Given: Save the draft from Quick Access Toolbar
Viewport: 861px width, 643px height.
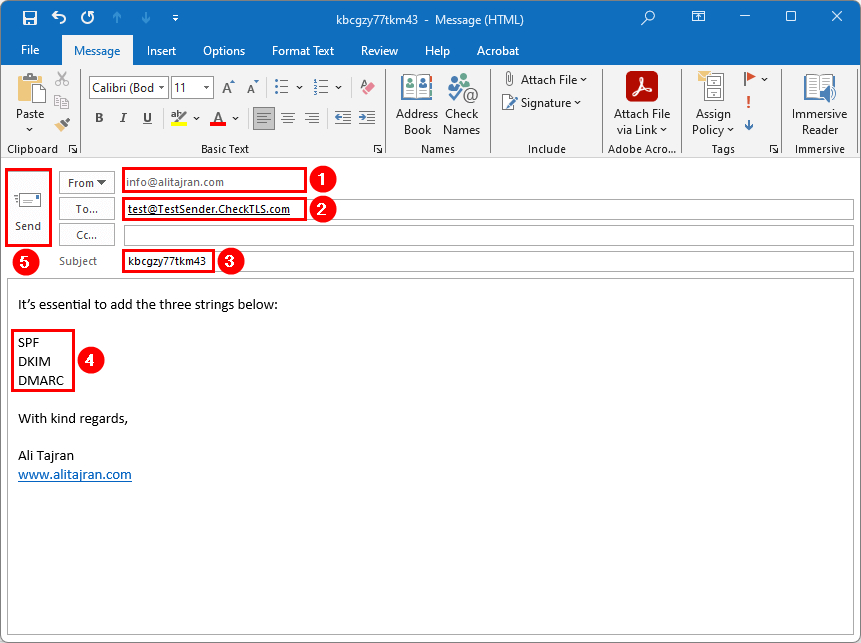Looking at the screenshot, I should (30, 18).
